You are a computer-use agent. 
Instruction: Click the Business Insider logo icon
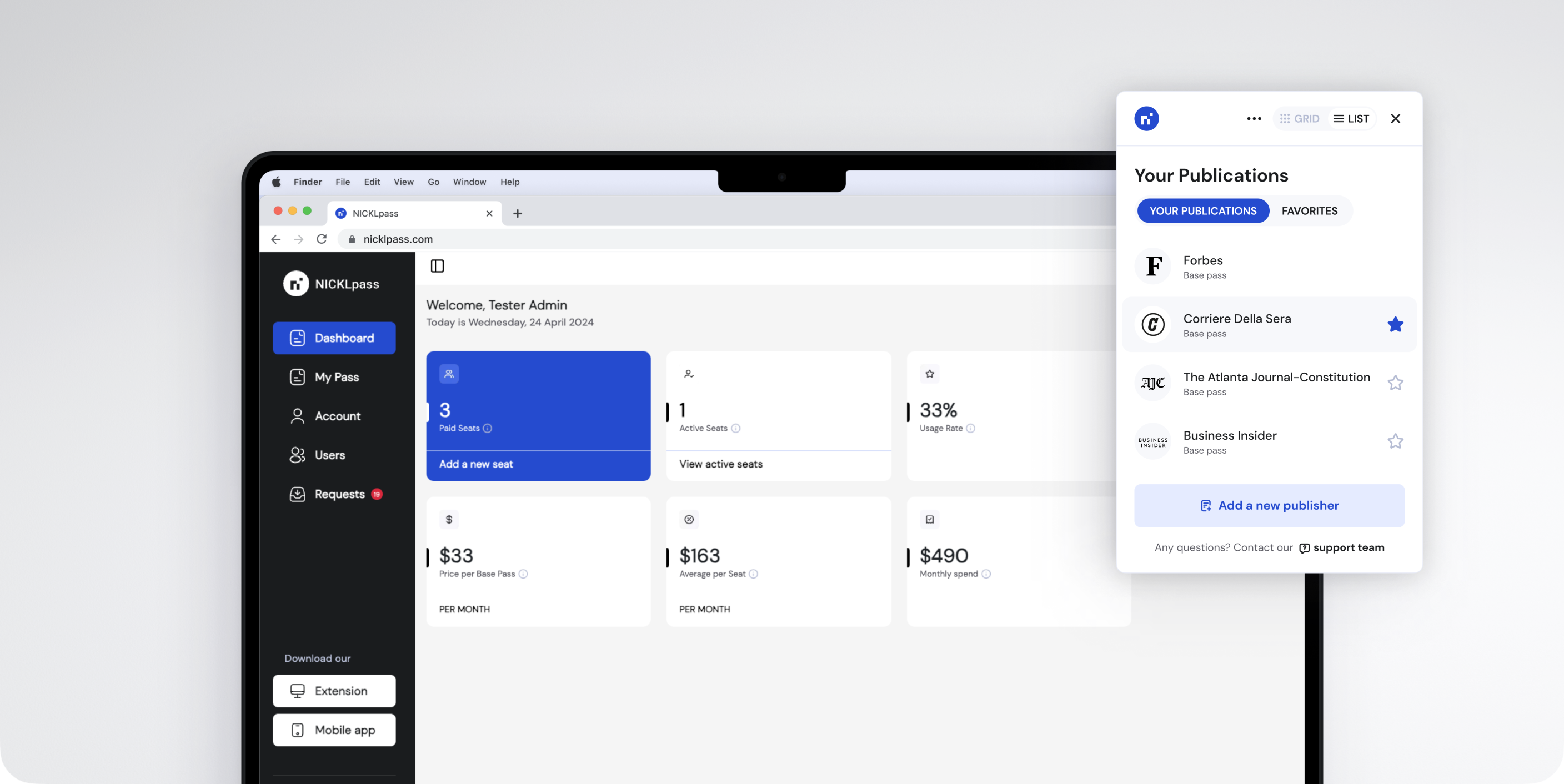coord(1153,441)
